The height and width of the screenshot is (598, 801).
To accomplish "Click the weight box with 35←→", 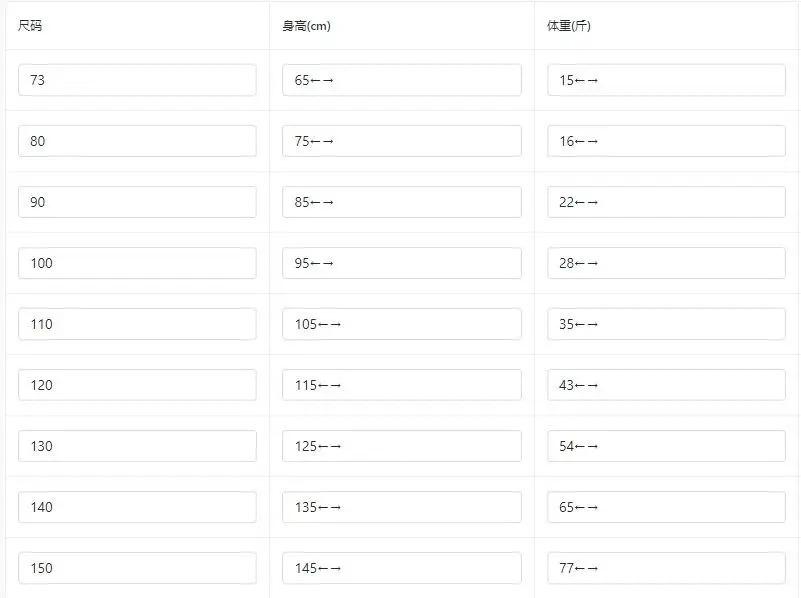I will pyautogui.click(x=666, y=324).
